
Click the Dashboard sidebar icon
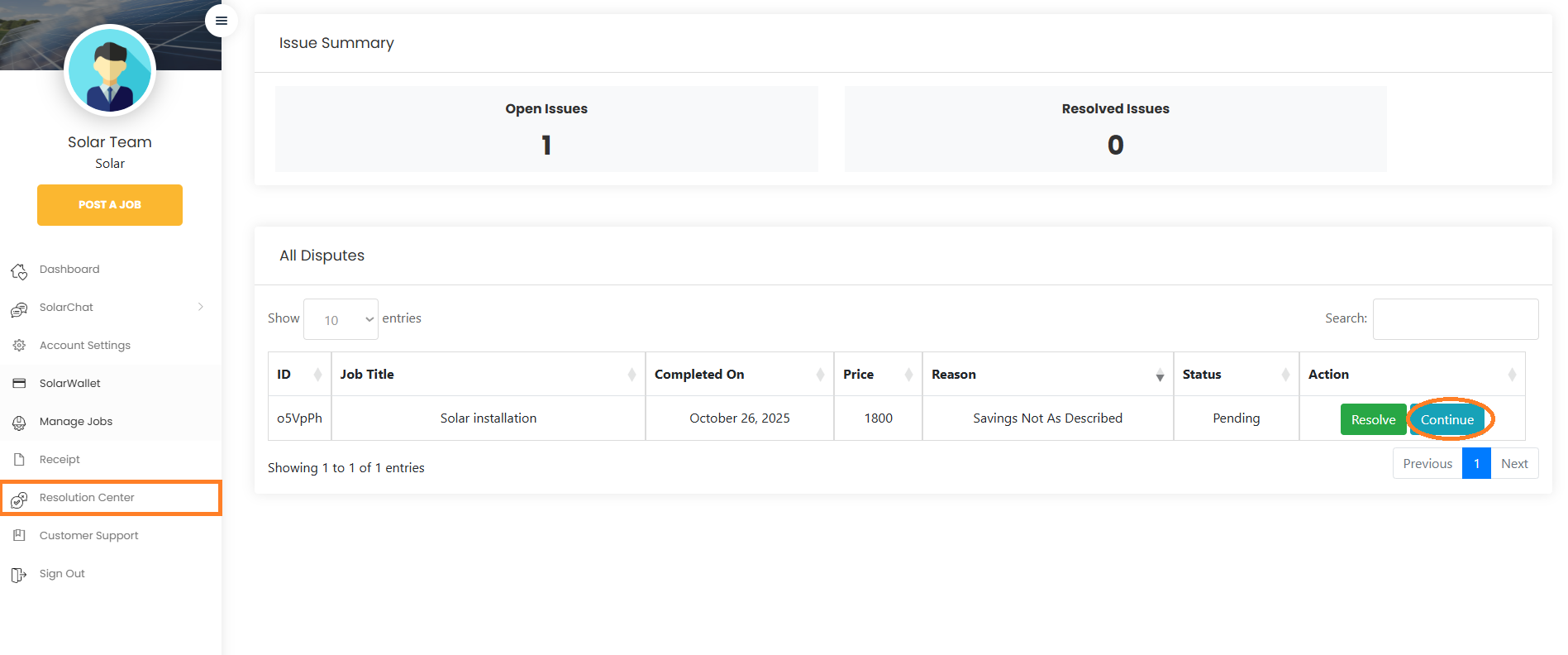coord(19,270)
